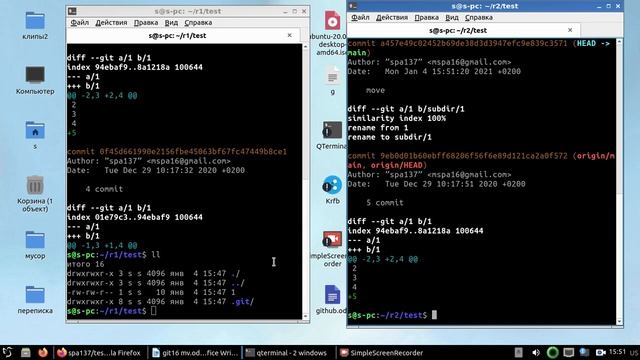This screenshot has height=360, width=640.
Task: Click the US keyboard layout indicator
Action: point(633,353)
